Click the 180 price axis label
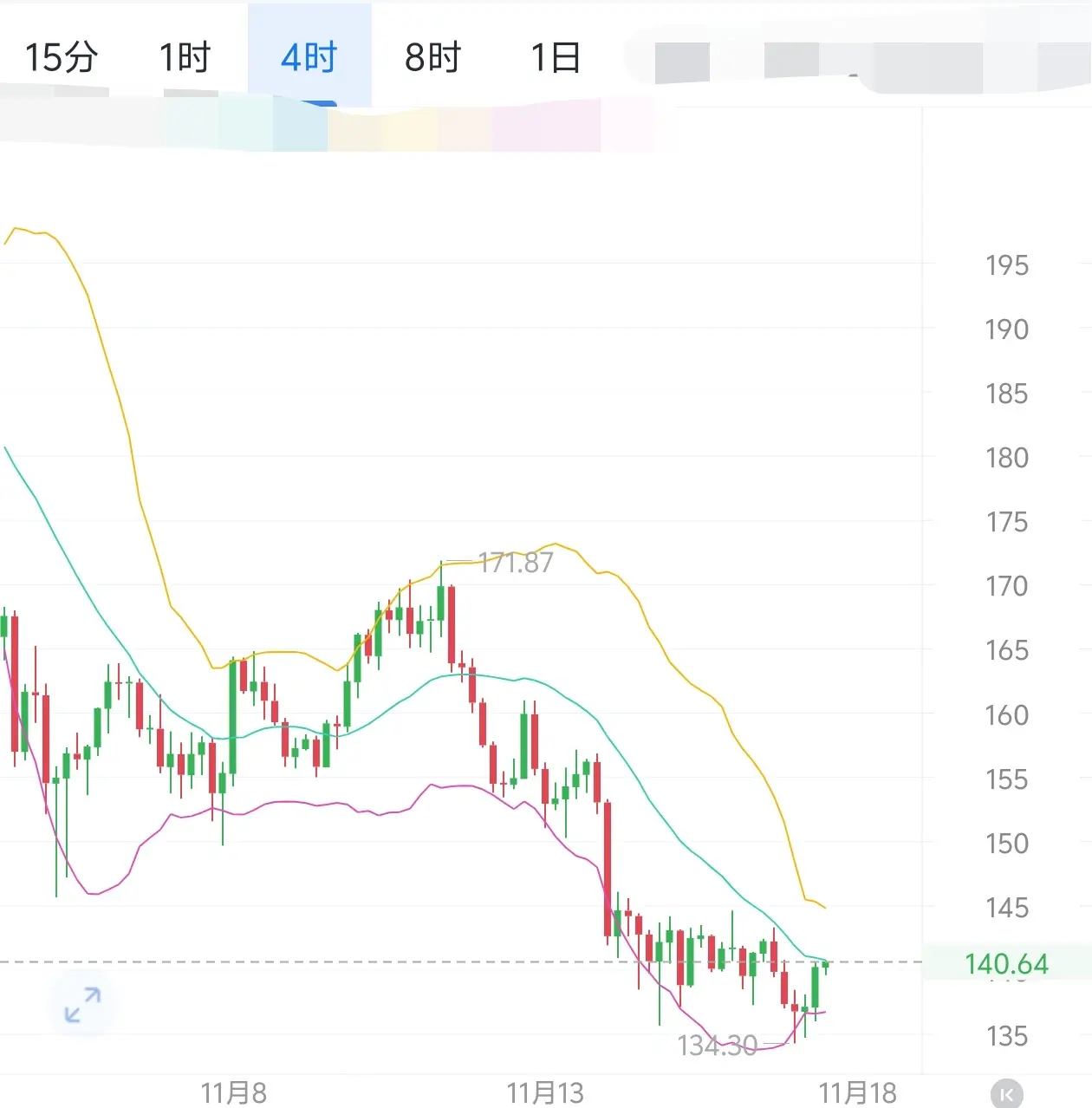 click(x=1007, y=458)
